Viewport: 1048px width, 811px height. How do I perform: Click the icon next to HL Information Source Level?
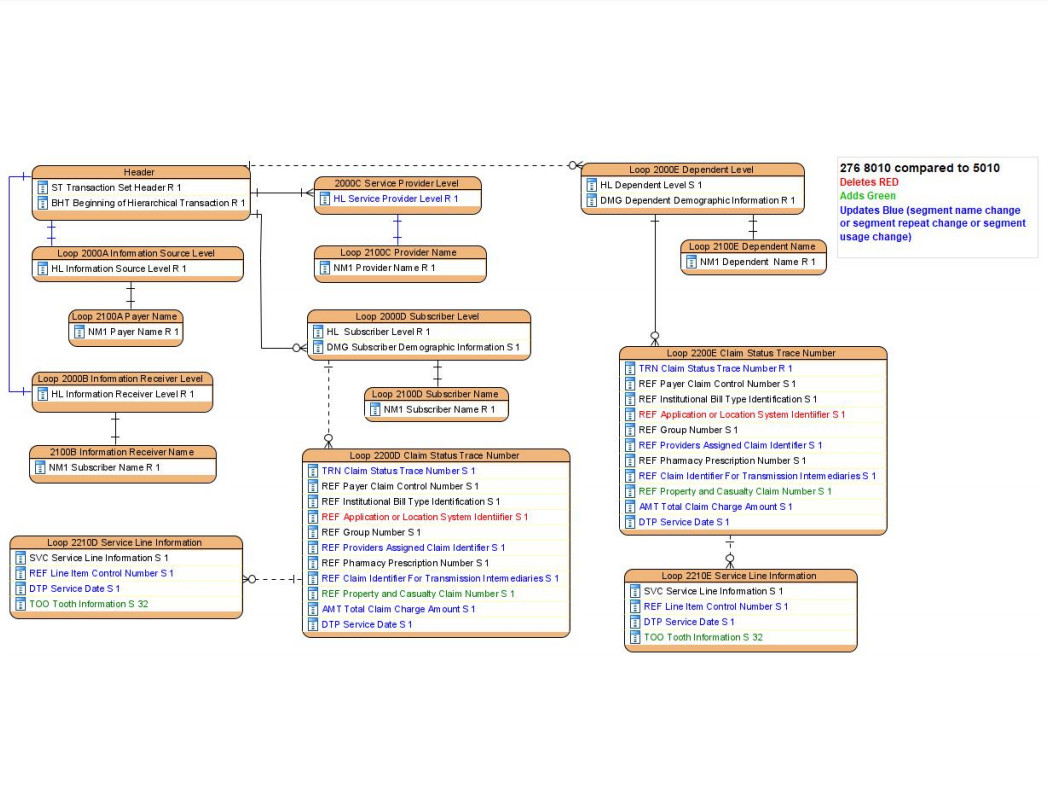pyautogui.click(x=42, y=269)
